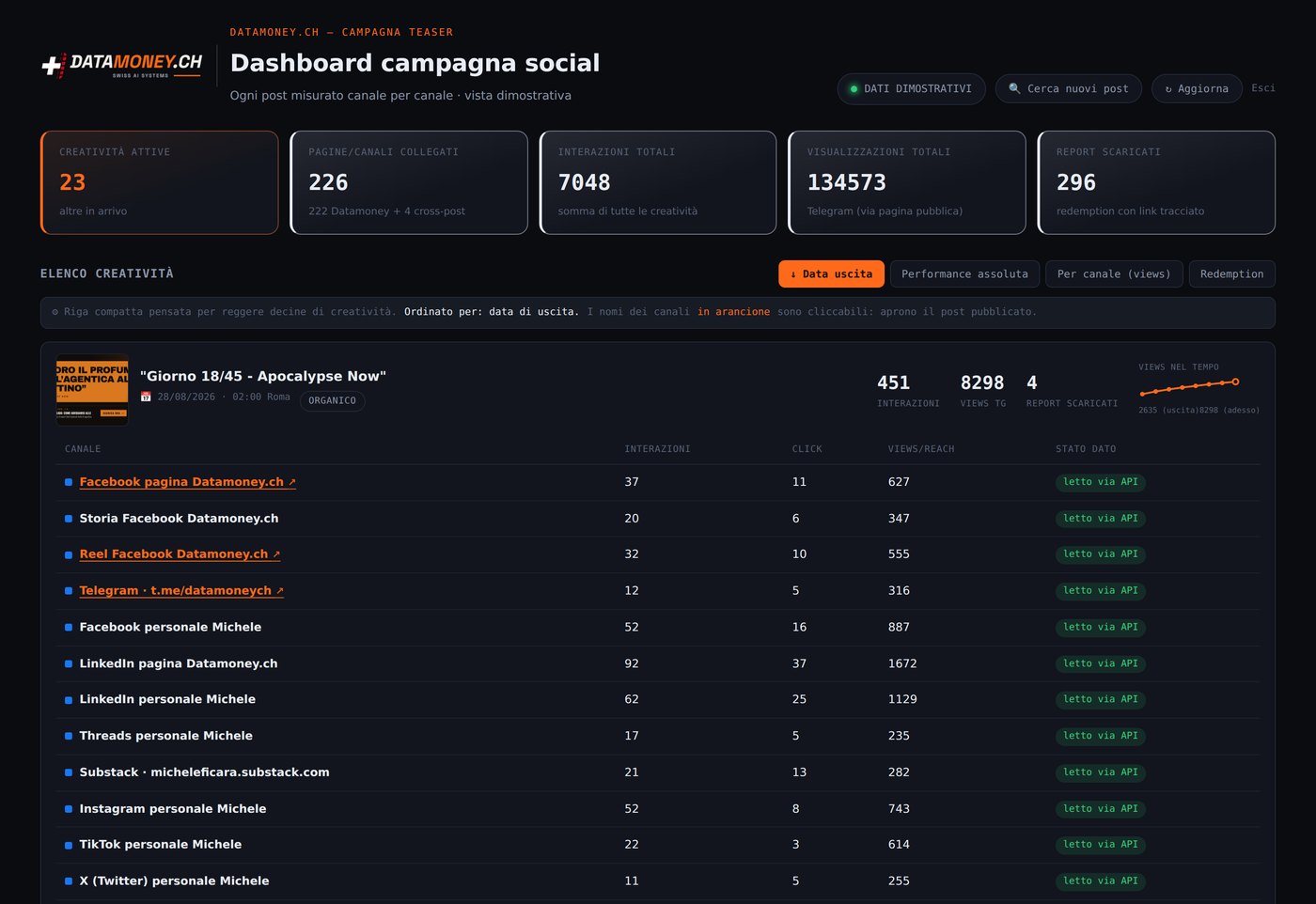Click title "Giorno 18/45 - Apocalypse Now"
This screenshot has height=904, width=1316.
(x=263, y=376)
